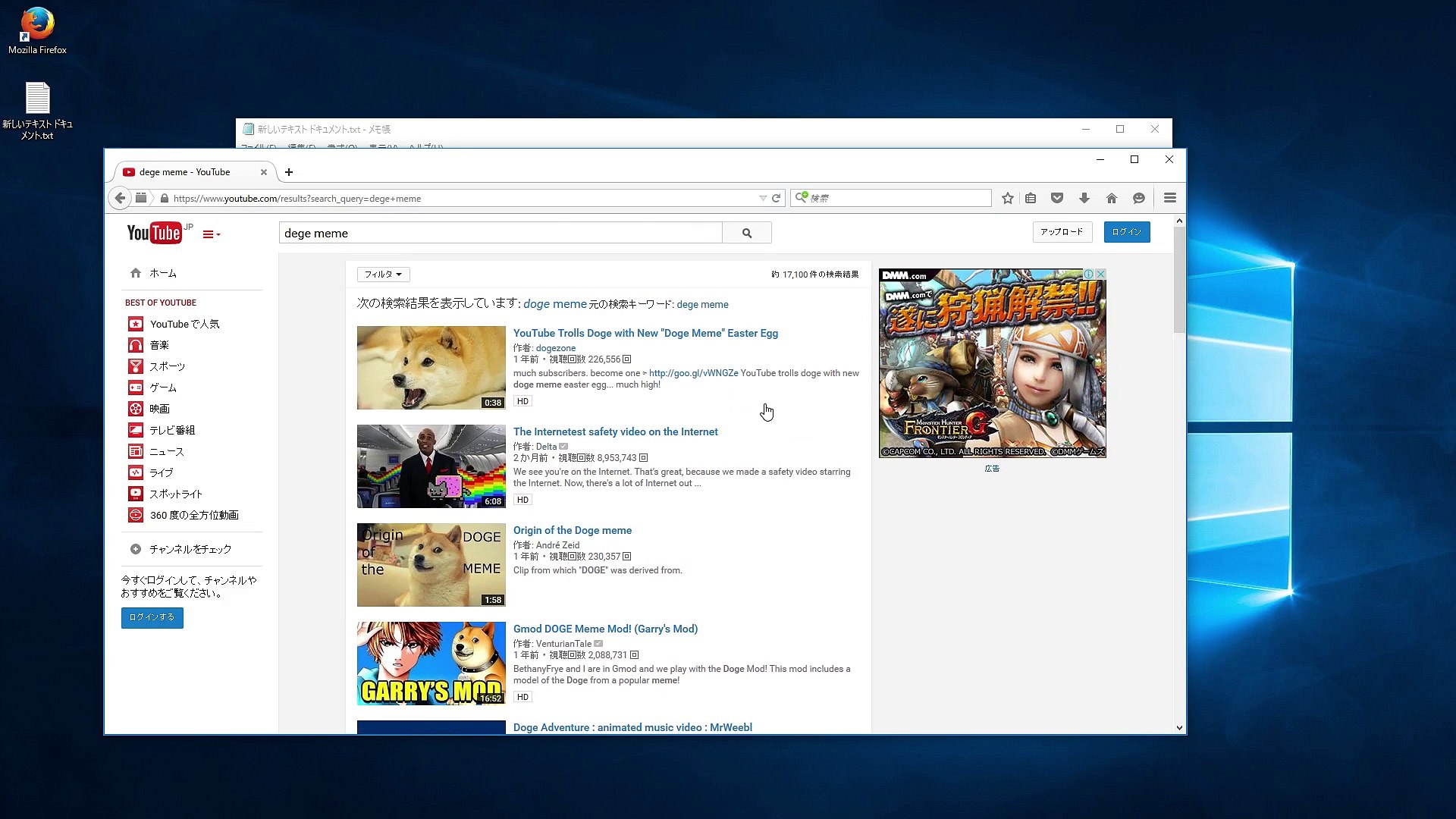Open The Internetest safety video title
This screenshot has width=1456, height=819.
click(615, 431)
